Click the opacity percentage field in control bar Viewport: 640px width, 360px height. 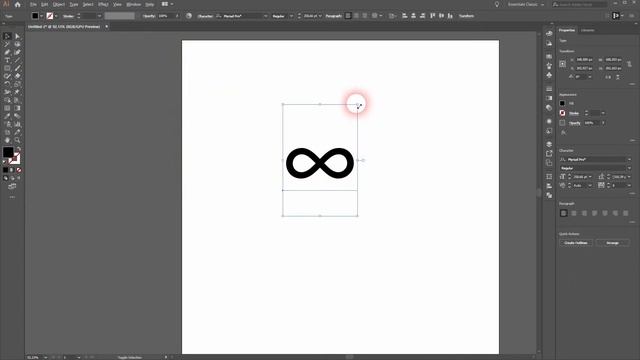click(x=166, y=16)
